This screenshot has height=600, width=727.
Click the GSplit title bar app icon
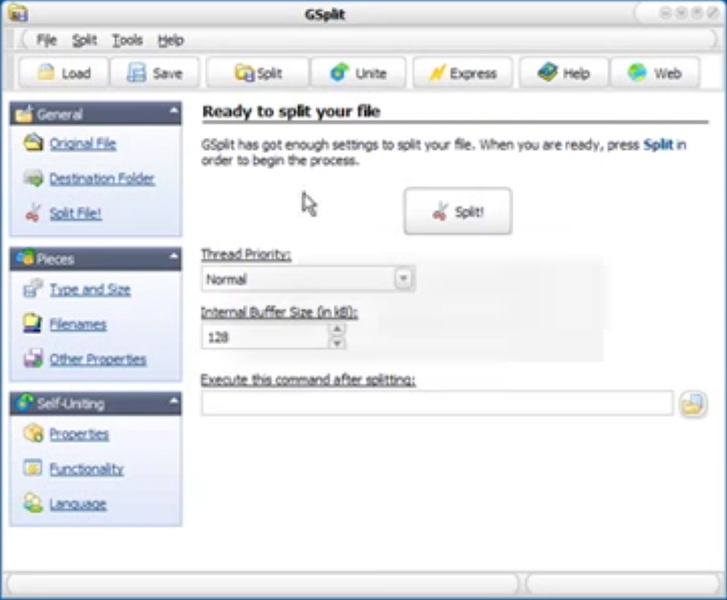click(x=18, y=13)
